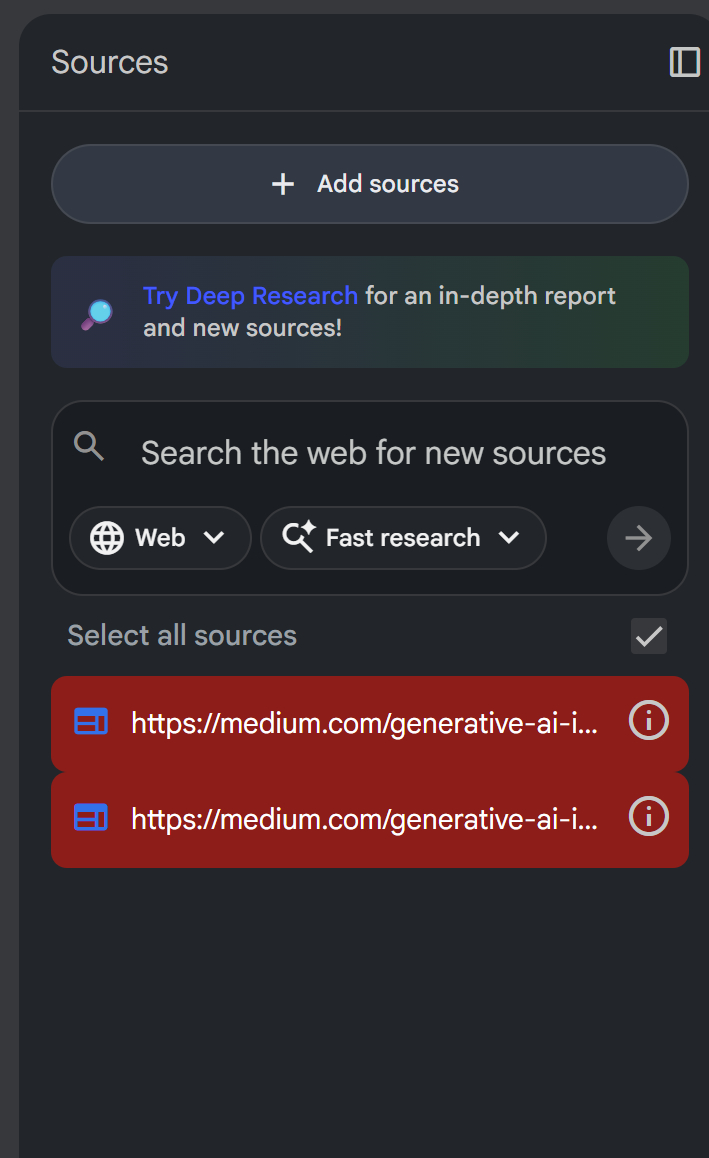Click the first source's web page icon
The width and height of the screenshot is (709, 1158).
tap(91, 722)
